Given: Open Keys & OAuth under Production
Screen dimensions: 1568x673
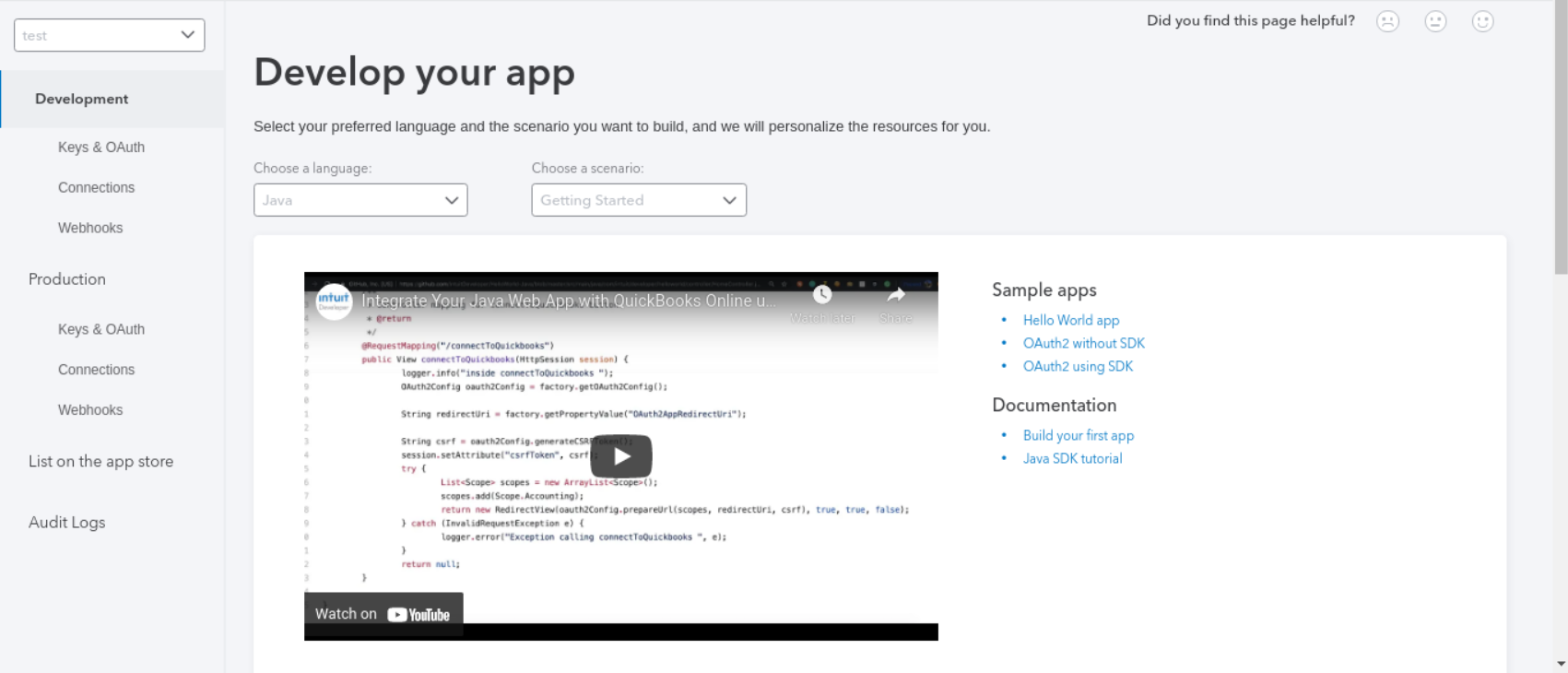Looking at the screenshot, I should (x=101, y=329).
